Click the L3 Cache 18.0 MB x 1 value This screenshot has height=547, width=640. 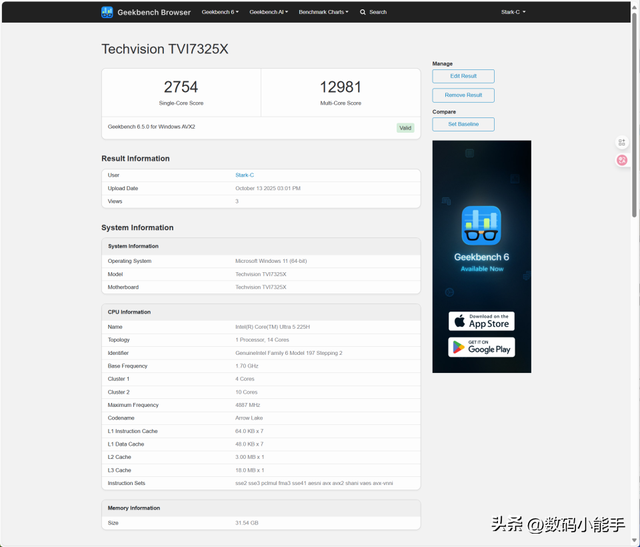pos(250,470)
